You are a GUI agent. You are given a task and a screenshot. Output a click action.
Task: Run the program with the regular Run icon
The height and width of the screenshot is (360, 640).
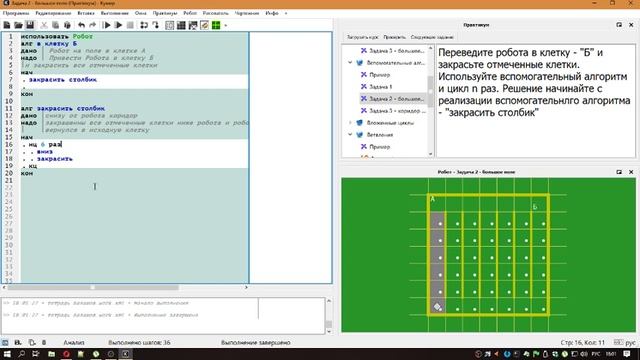pos(107,25)
